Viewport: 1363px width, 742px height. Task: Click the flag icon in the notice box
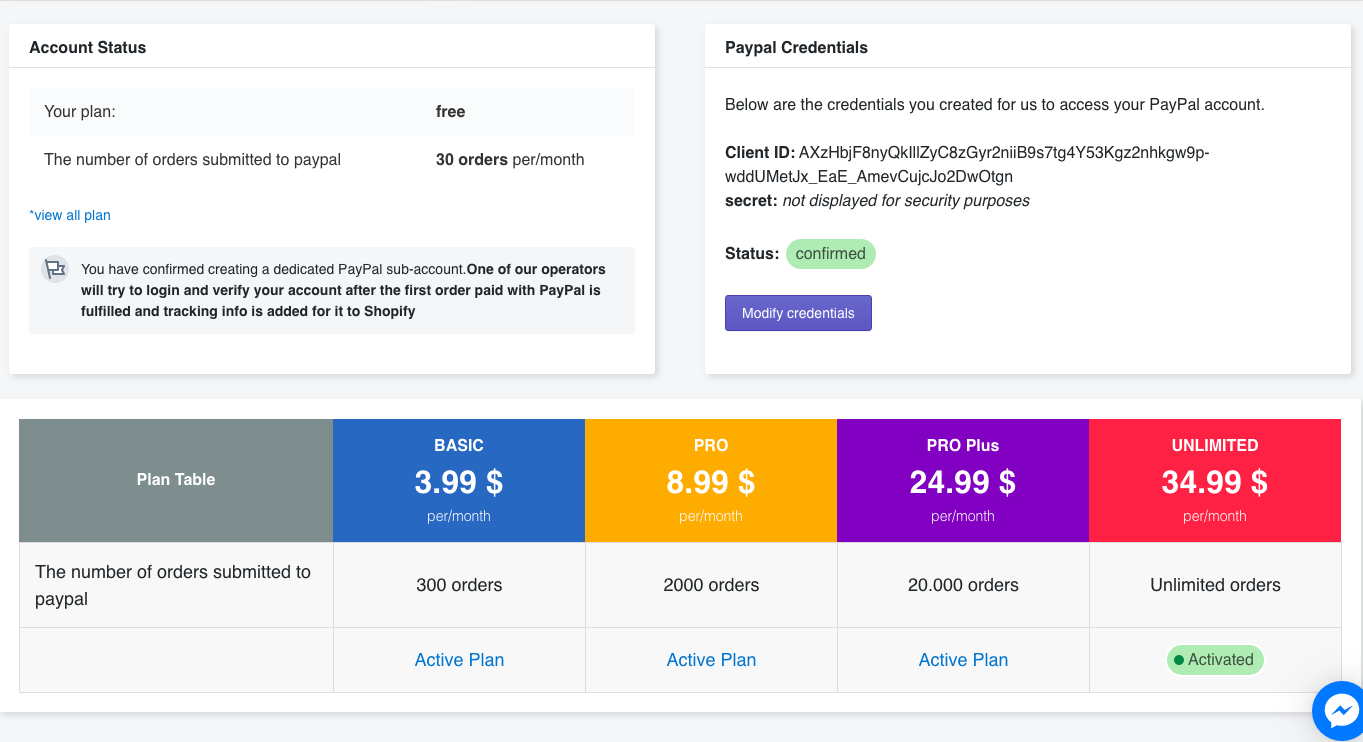pos(55,269)
